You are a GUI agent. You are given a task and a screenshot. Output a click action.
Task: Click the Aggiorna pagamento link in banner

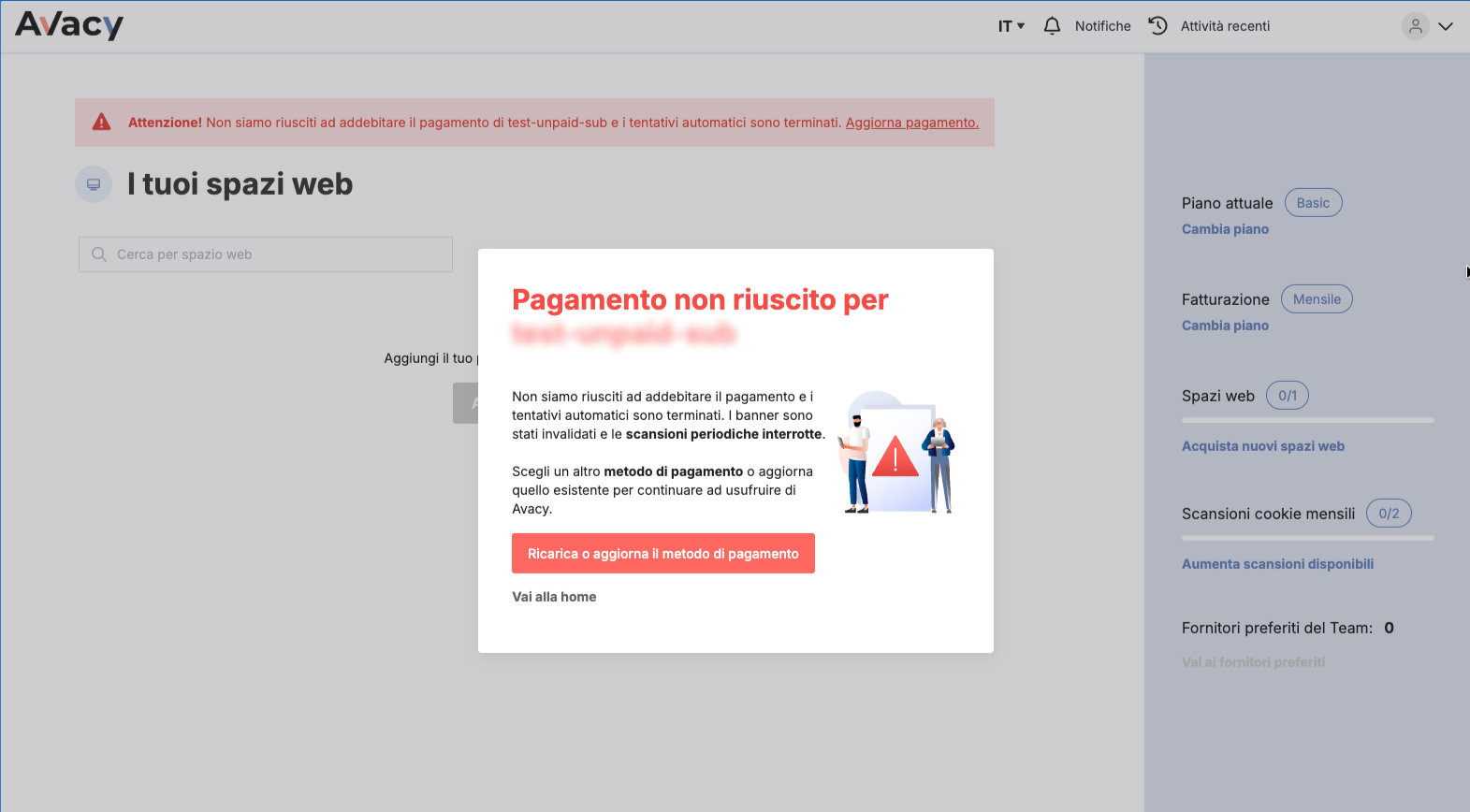pyautogui.click(x=912, y=123)
